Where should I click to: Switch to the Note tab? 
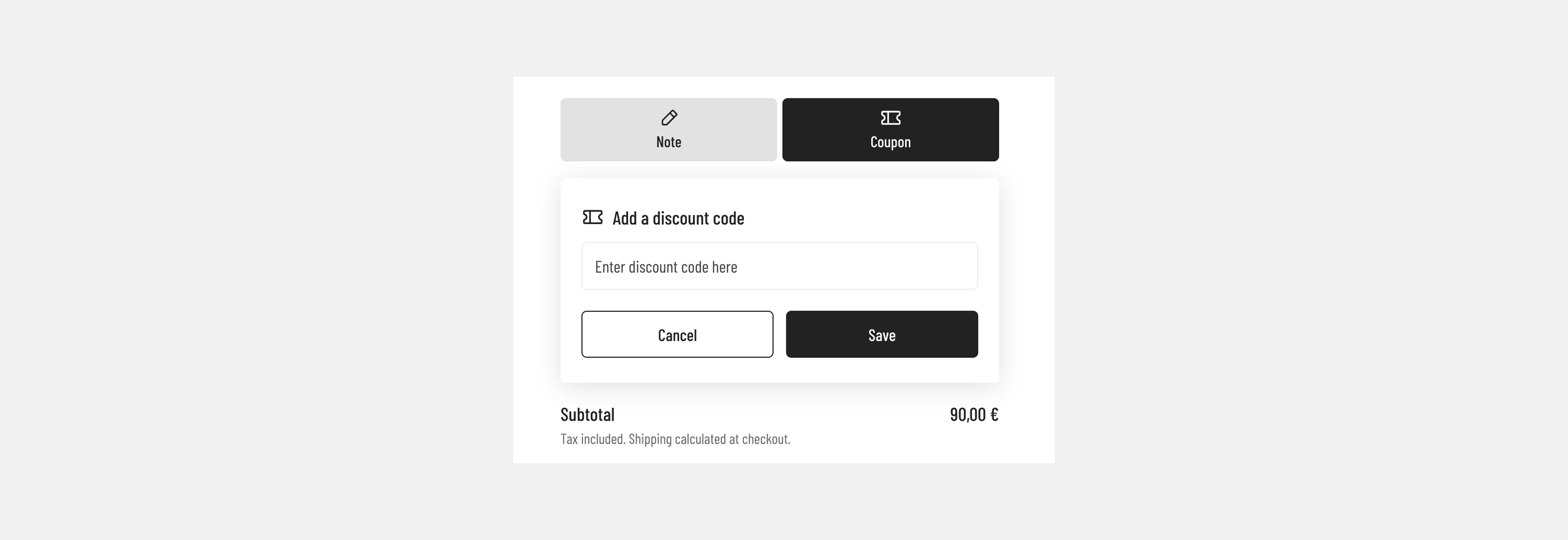(x=668, y=130)
